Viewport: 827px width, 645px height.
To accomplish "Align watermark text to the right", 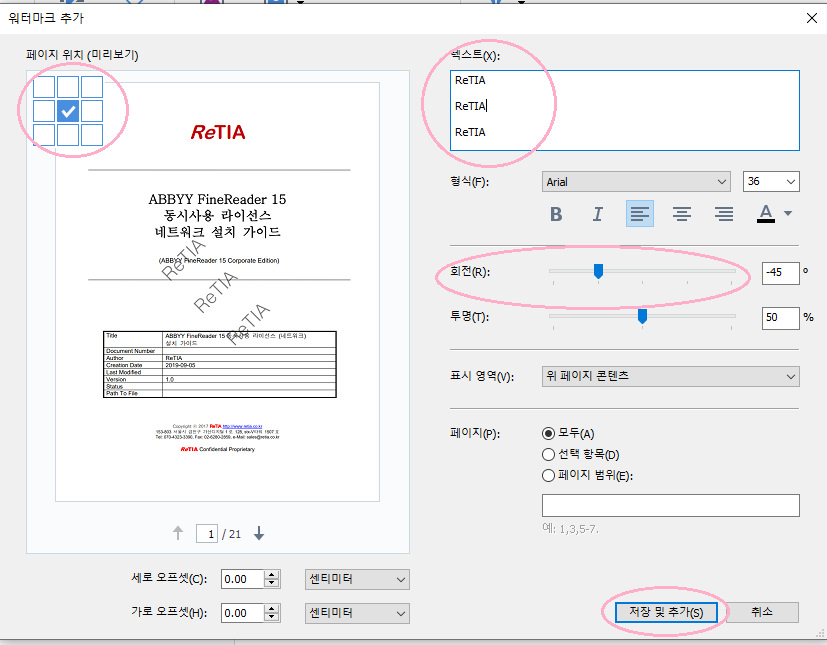I will coord(724,214).
